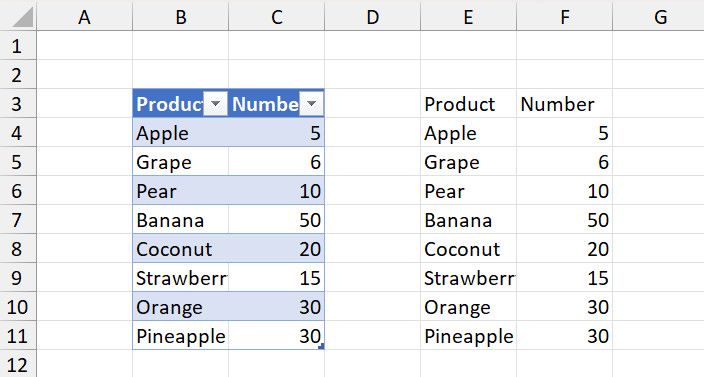Click the Apple cell in the blue table
Screen dimensions: 704x377
pyautogui.click(x=180, y=133)
